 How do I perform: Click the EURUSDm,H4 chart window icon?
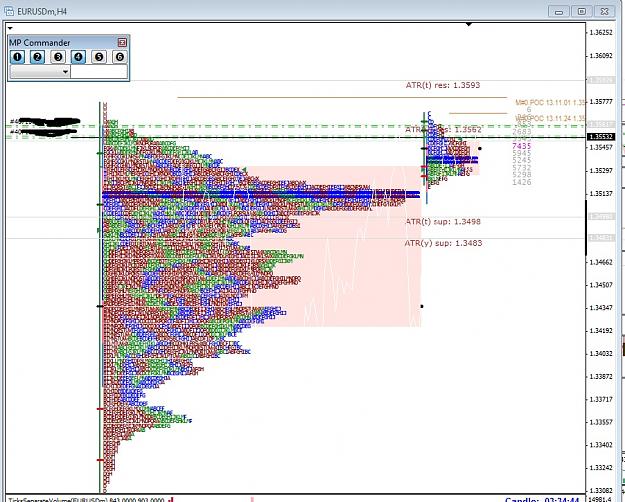[x=9, y=11]
